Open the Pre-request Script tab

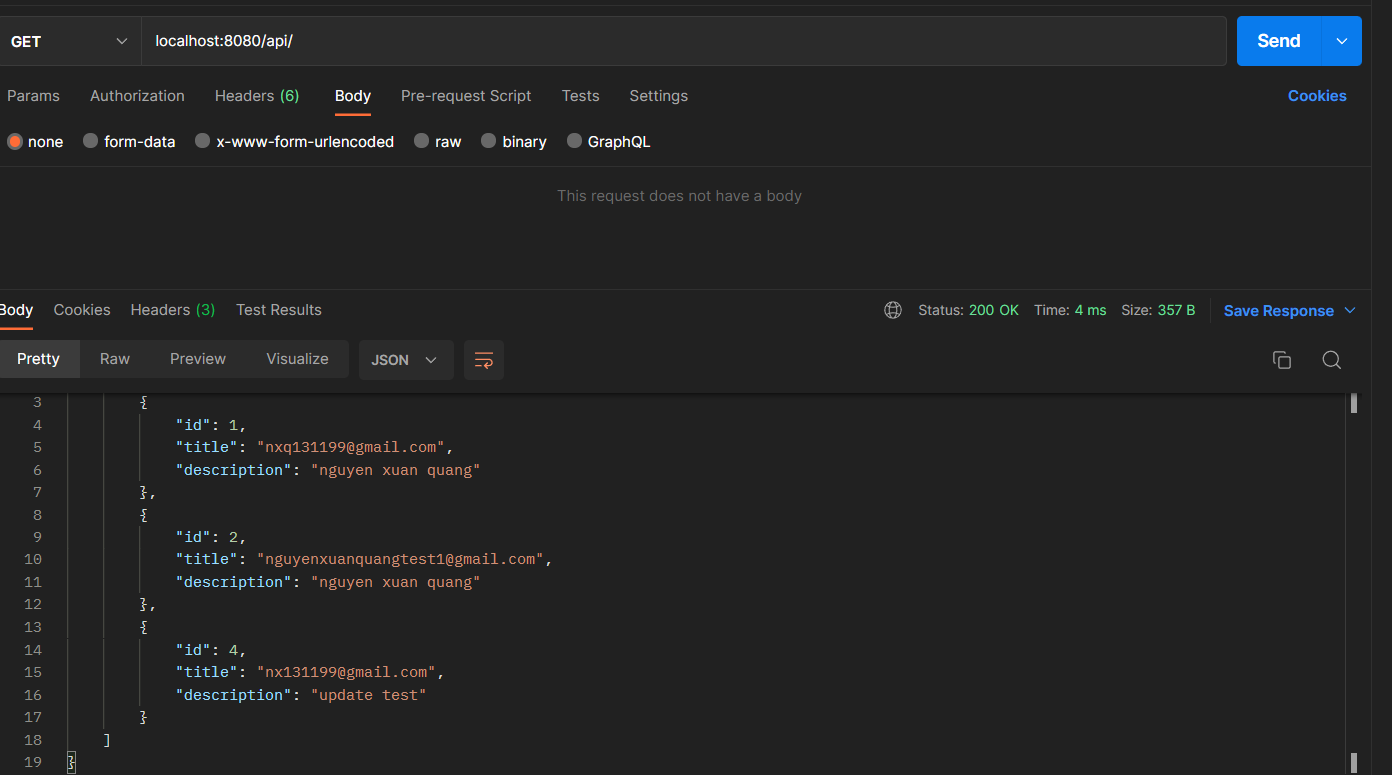[x=466, y=96]
